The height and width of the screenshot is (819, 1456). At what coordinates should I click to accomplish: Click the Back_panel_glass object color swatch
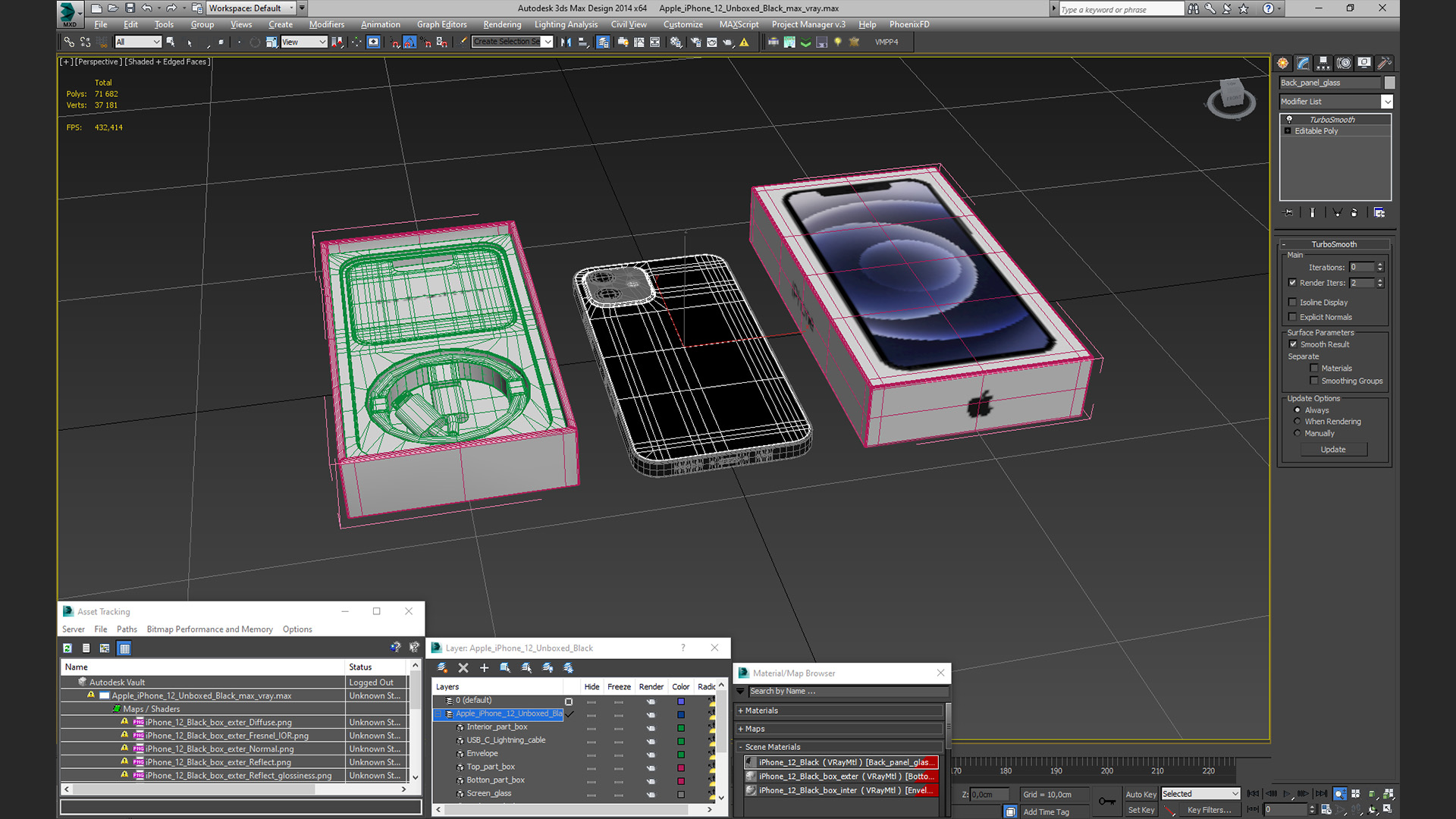[1389, 83]
